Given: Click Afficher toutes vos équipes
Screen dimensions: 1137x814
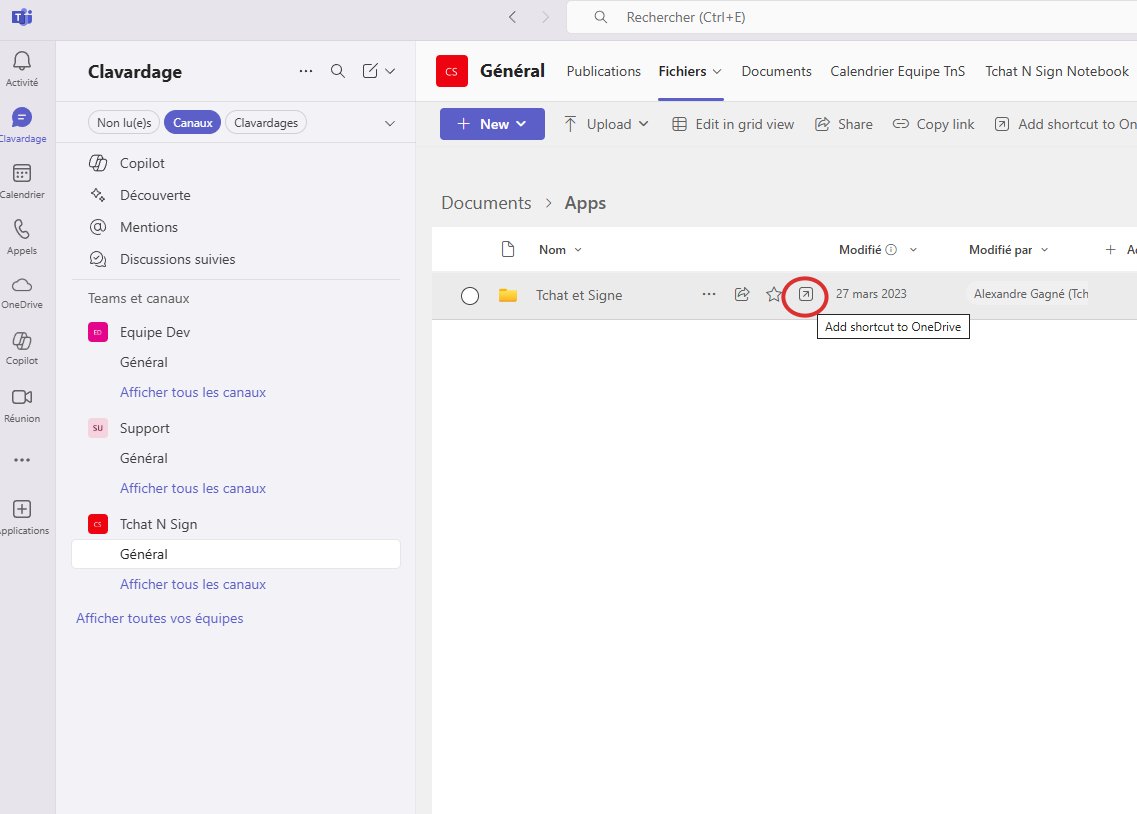Looking at the screenshot, I should pyautogui.click(x=160, y=618).
